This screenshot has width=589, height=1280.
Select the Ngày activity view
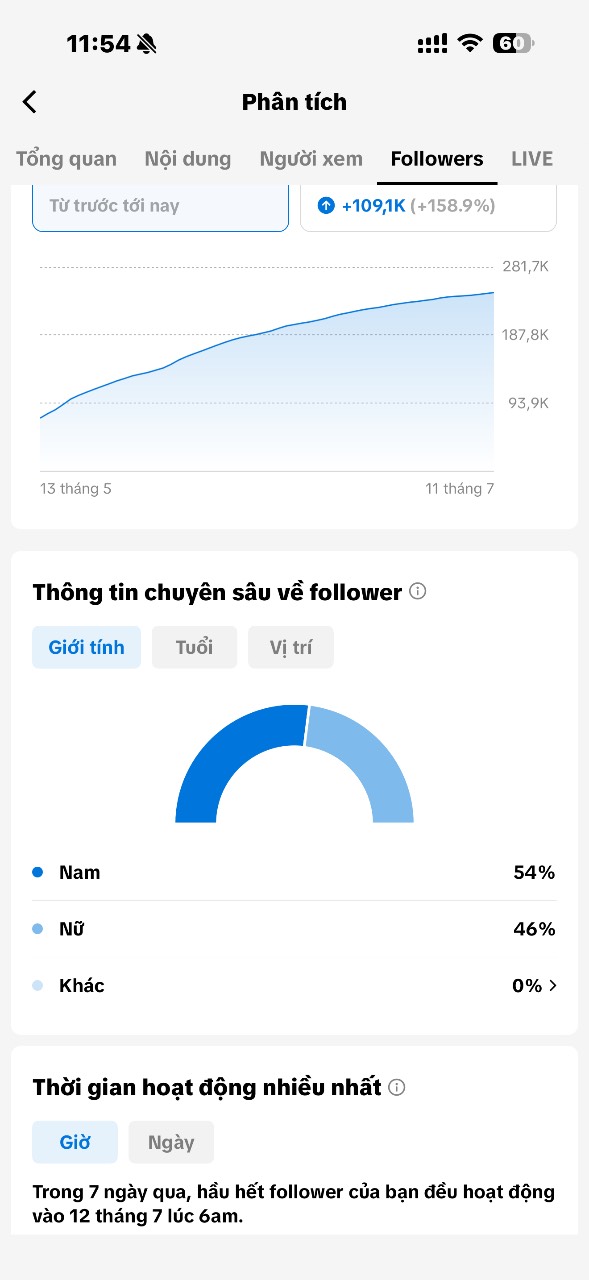[171, 1142]
